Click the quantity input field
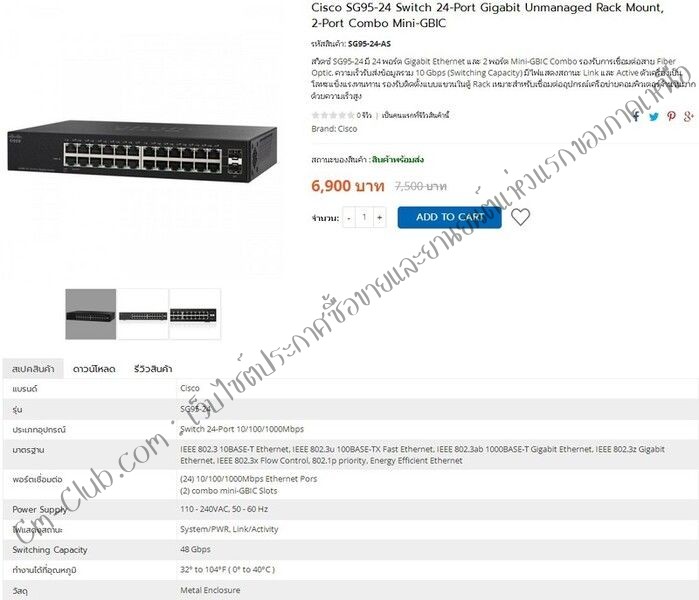Viewport: 699px width, 600px height. (364, 218)
